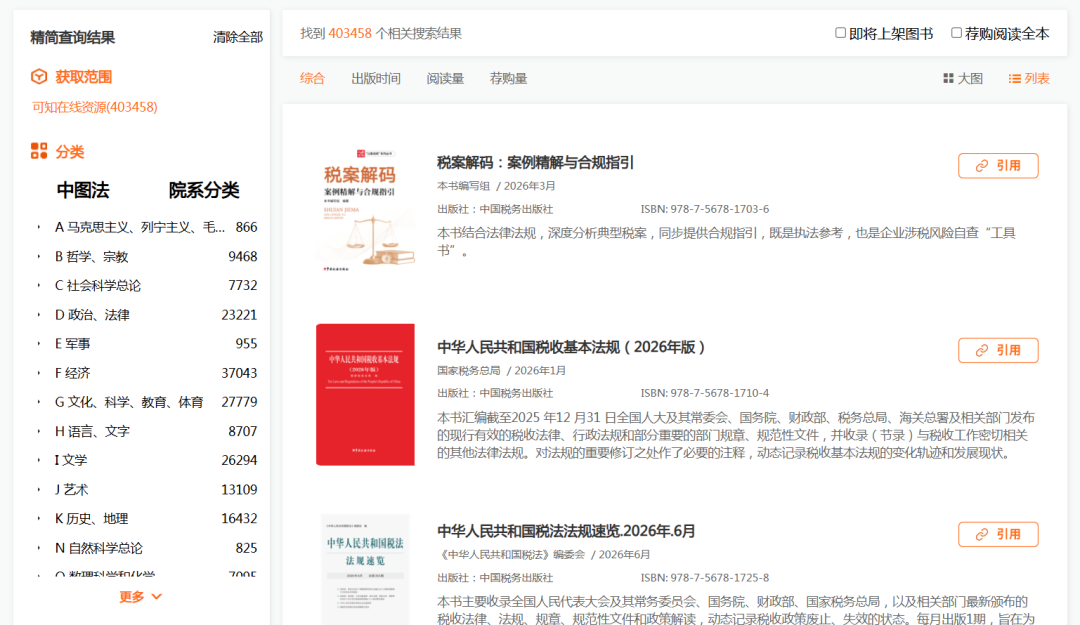Screen dimensions: 1080x625
Task: Click the ISBN 978-7-5678-1703-6 text
Action: click(x=705, y=209)
